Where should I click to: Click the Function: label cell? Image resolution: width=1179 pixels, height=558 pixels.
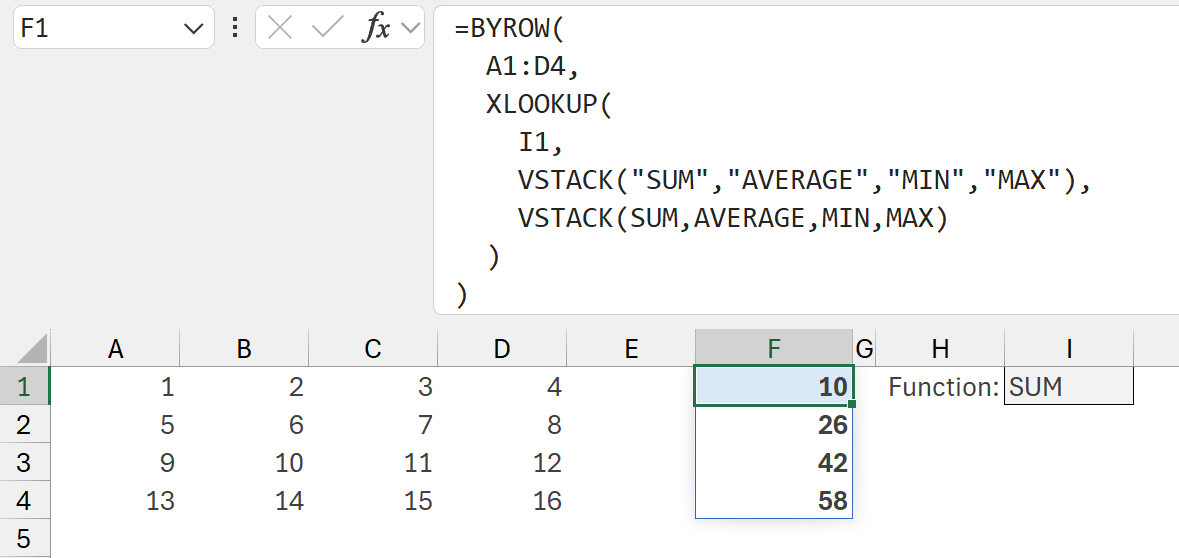pos(940,387)
